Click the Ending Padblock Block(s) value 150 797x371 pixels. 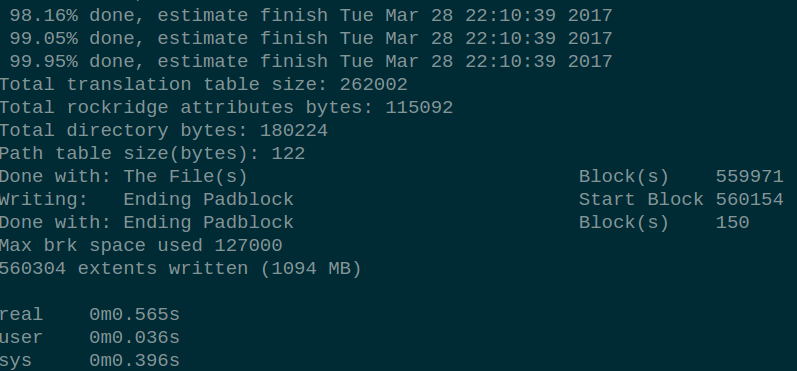click(x=732, y=222)
